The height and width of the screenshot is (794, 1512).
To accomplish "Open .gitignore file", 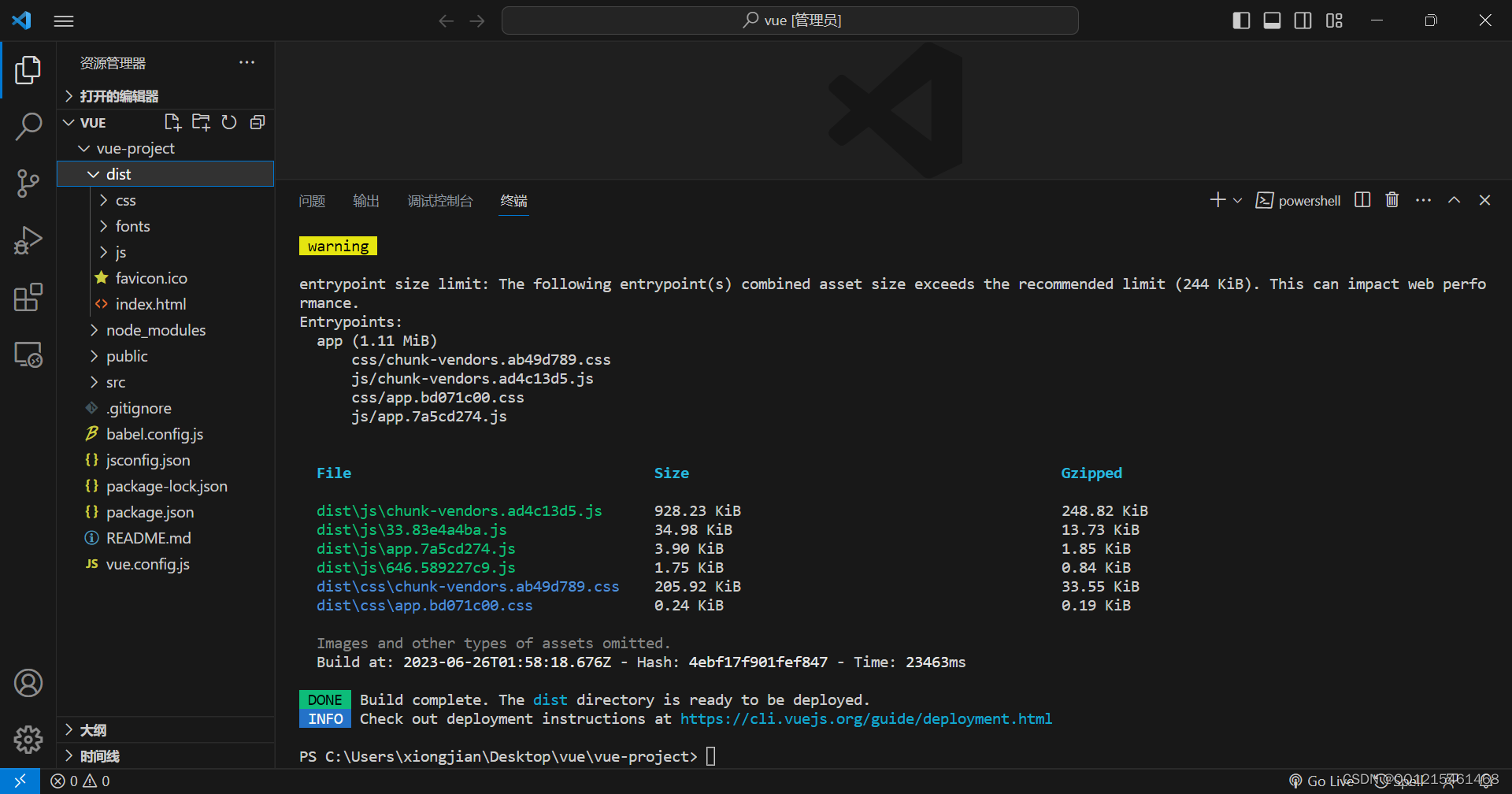I will click(165, 408).
